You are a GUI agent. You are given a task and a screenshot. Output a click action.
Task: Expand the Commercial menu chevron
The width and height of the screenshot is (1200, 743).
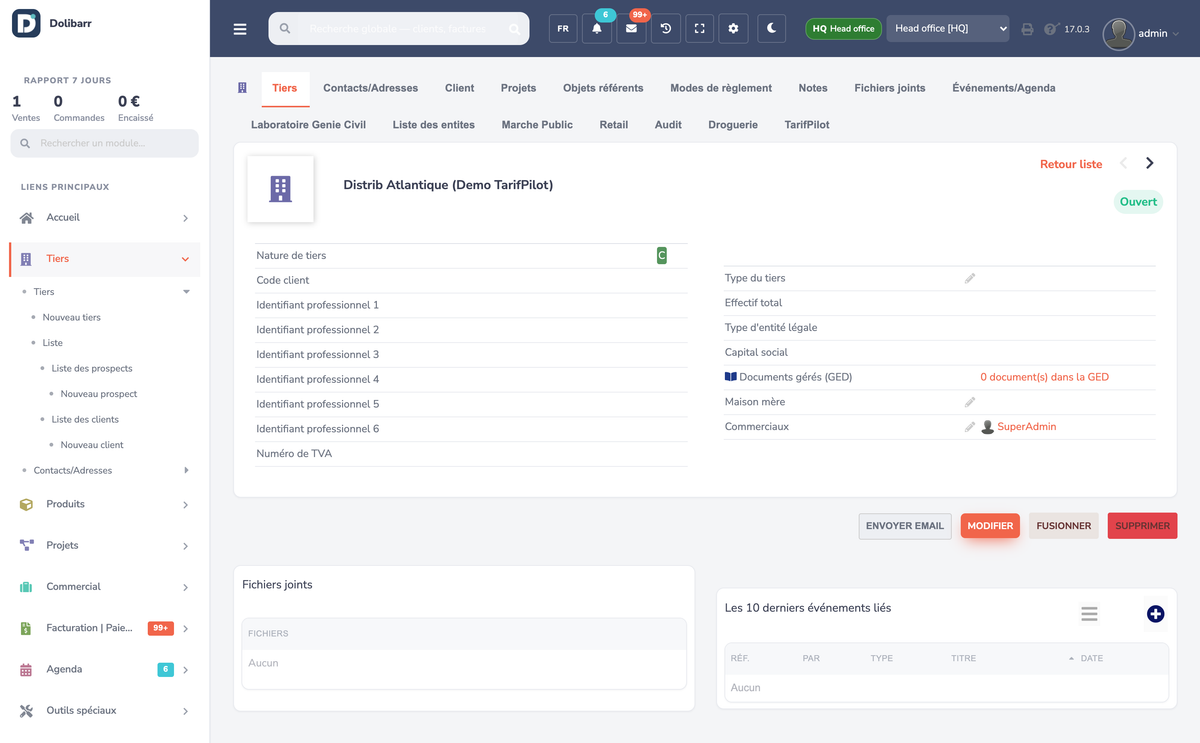[185, 587]
